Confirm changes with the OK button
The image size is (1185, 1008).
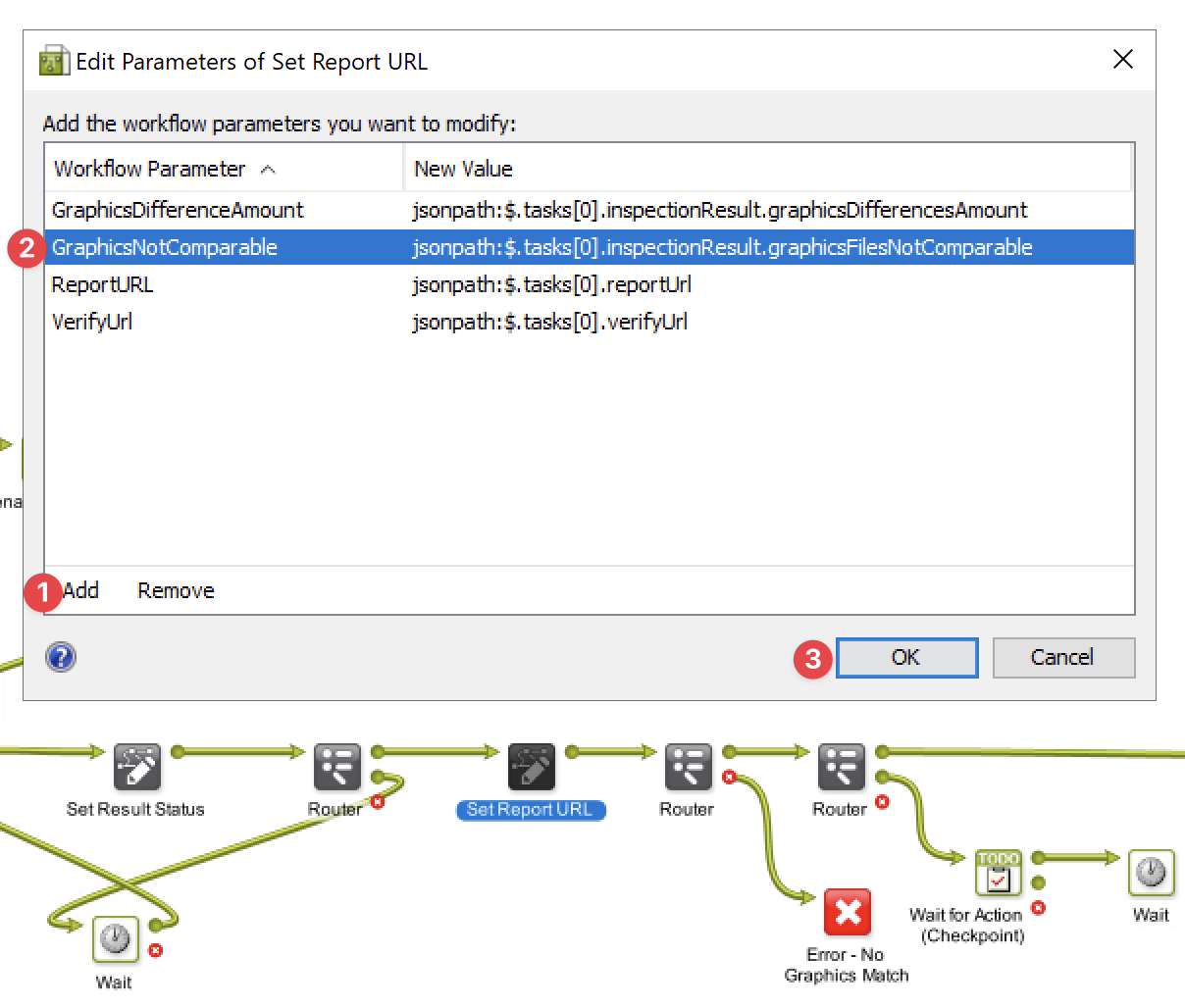click(x=905, y=657)
